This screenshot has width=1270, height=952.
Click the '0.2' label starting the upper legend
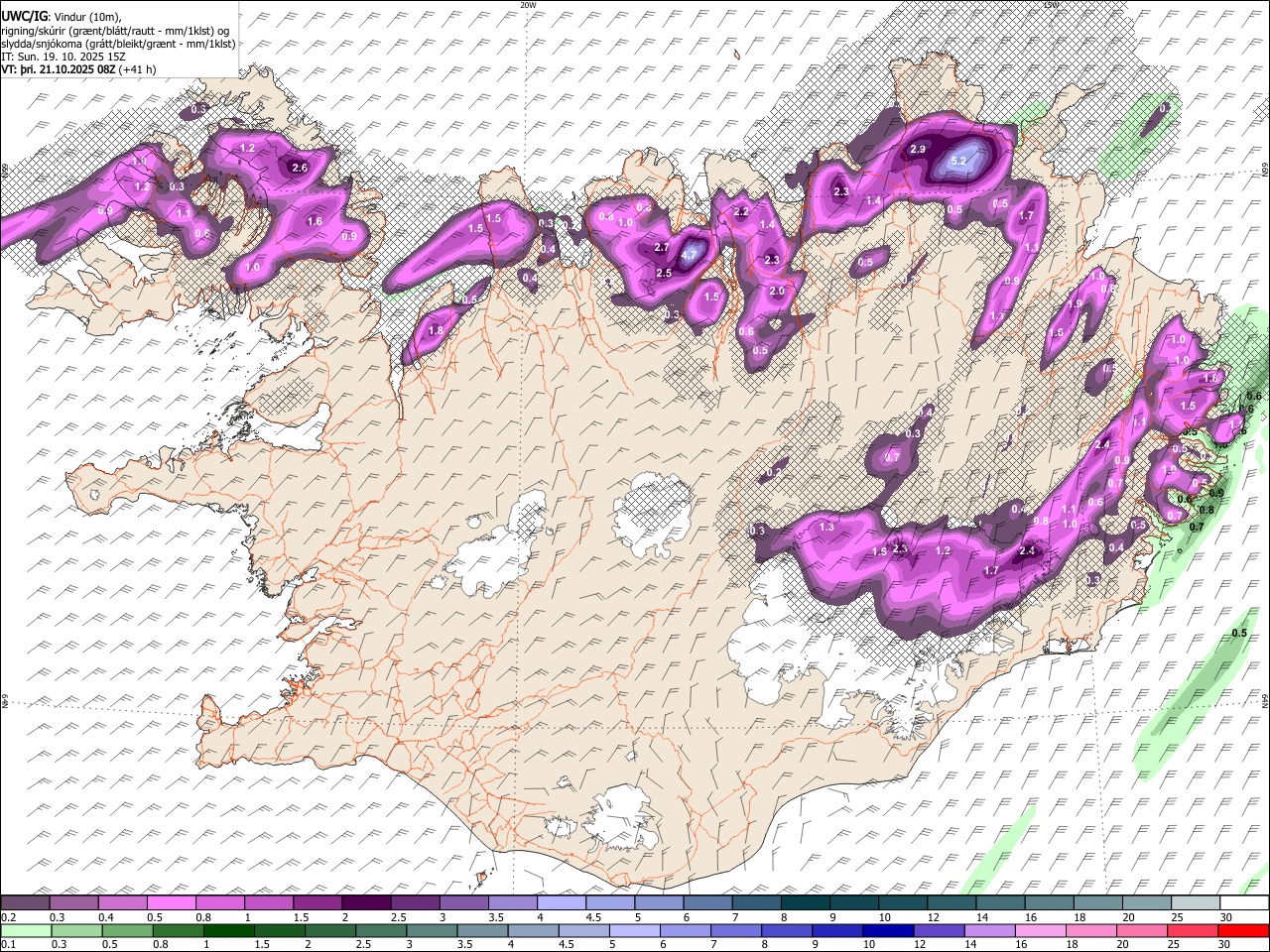8,917
